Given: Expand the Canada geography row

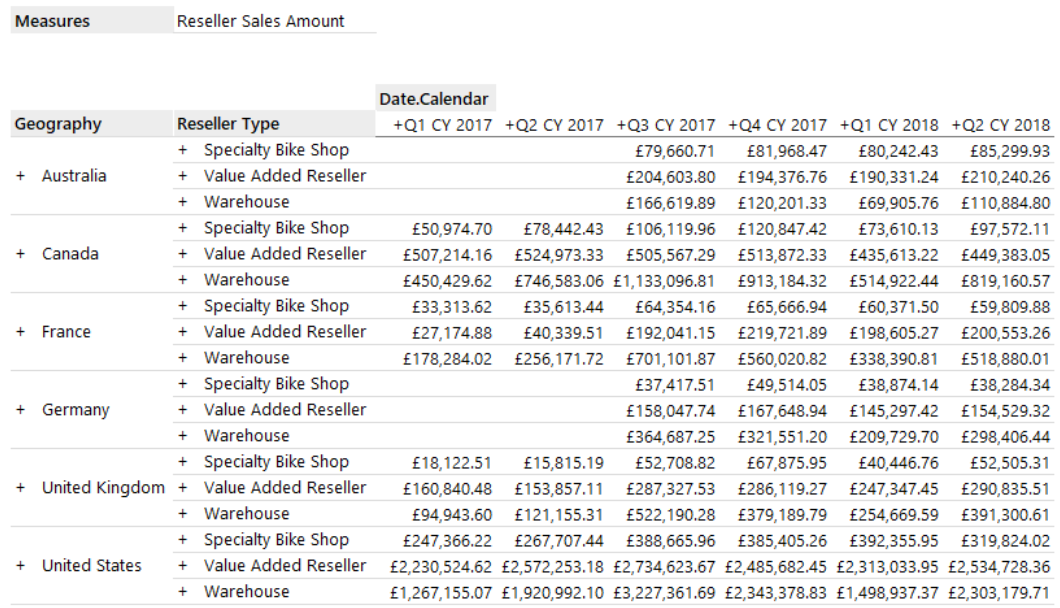Looking at the screenshot, I should click(20, 254).
